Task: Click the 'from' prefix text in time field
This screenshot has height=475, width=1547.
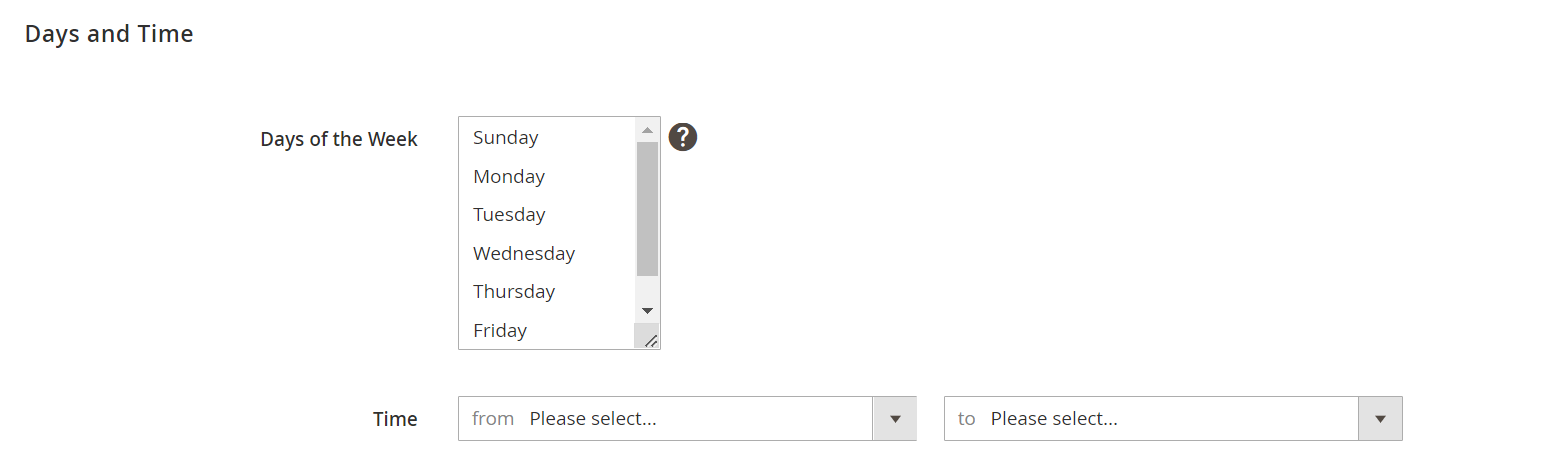Action: [x=493, y=419]
